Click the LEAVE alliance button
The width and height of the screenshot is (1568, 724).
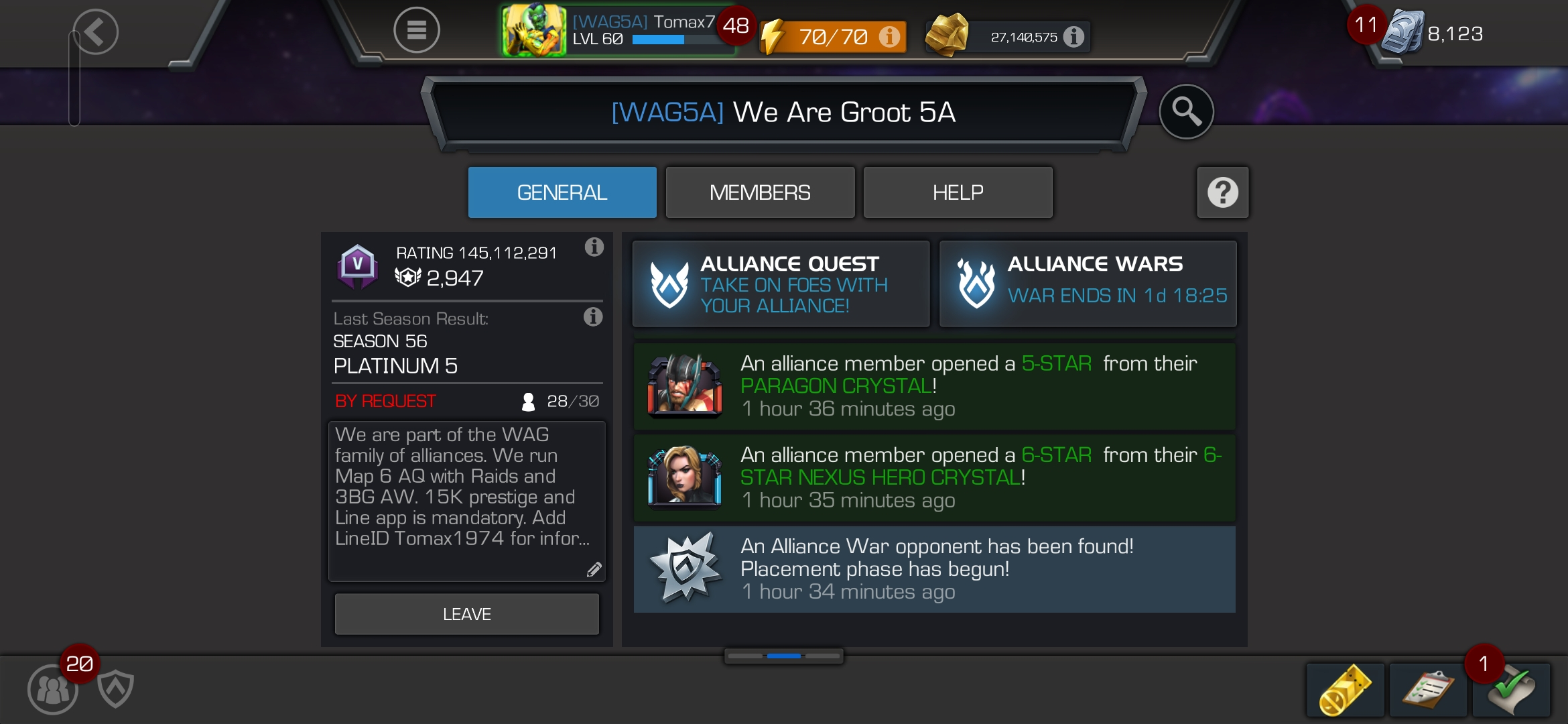coord(466,614)
